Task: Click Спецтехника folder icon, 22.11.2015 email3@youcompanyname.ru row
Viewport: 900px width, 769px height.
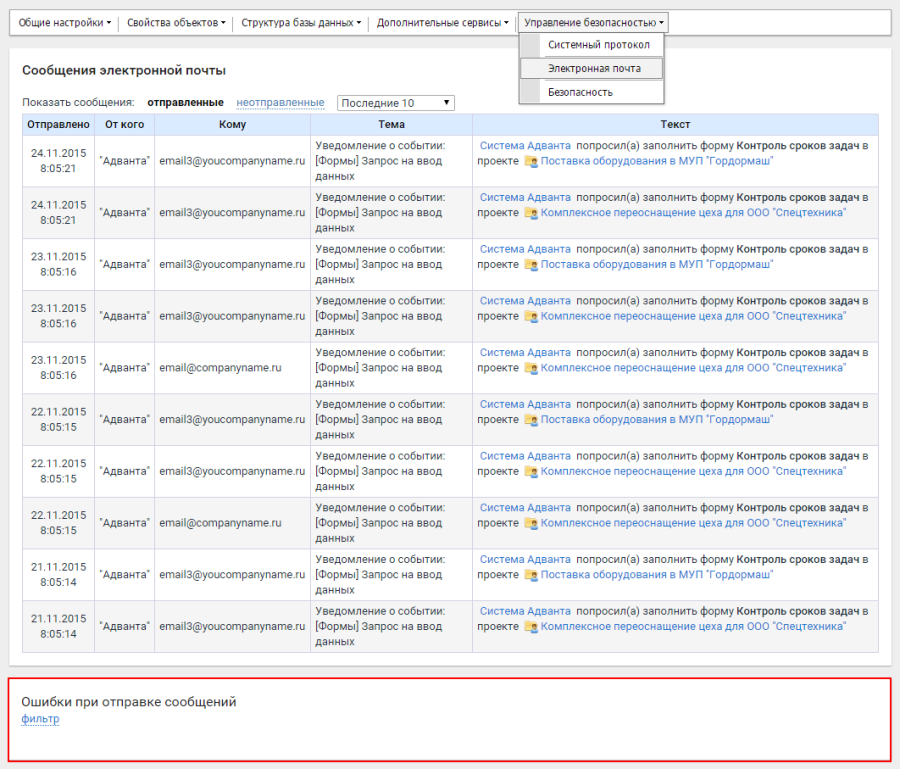Action: (x=531, y=472)
